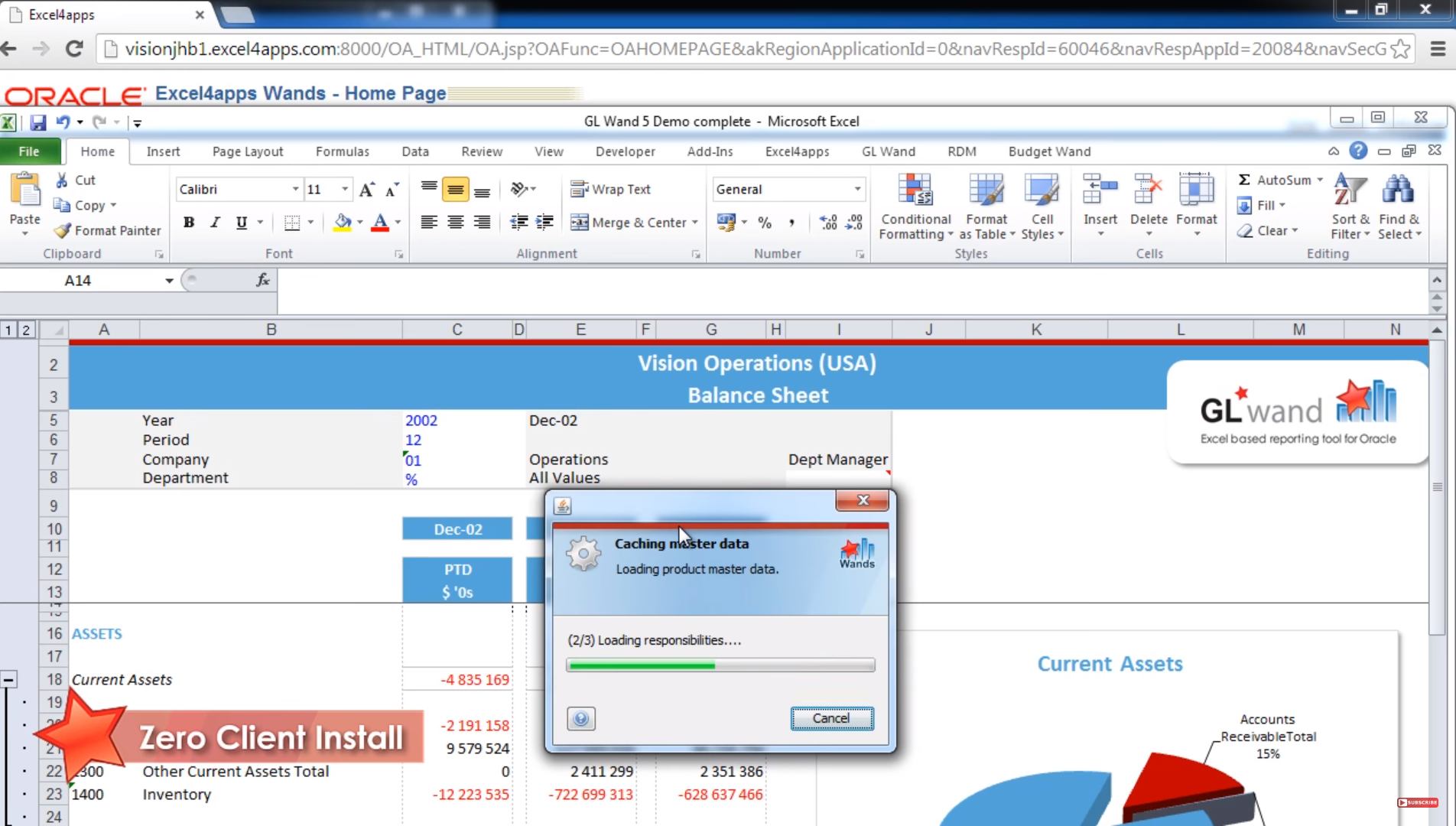The height and width of the screenshot is (826, 1456).
Task: Apply the red font color
Action: [x=380, y=223]
